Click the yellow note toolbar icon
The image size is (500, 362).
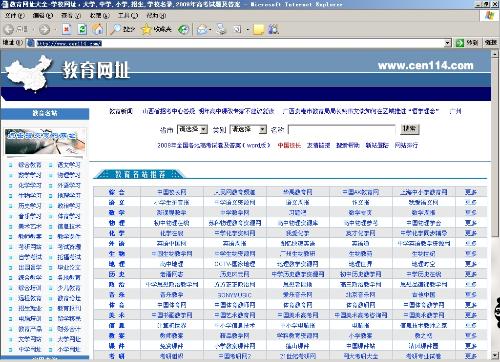coord(259,30)
